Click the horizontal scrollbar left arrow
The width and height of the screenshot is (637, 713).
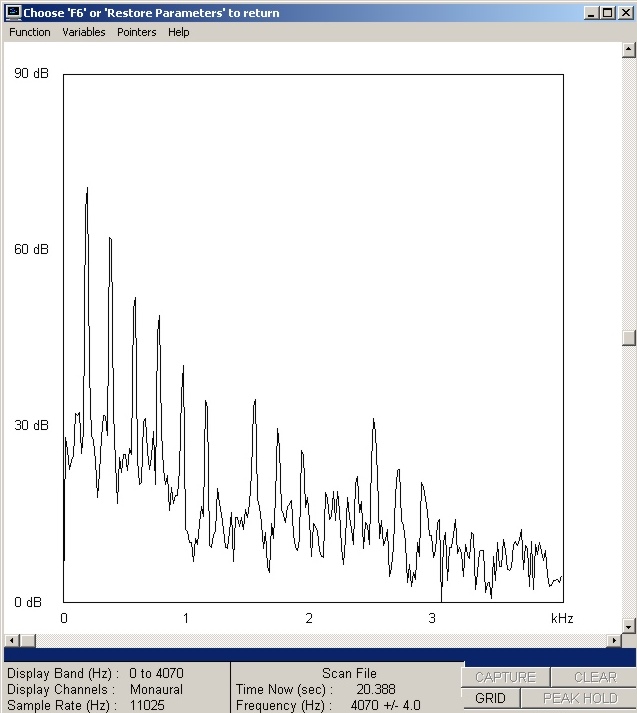tap(12, 641)
